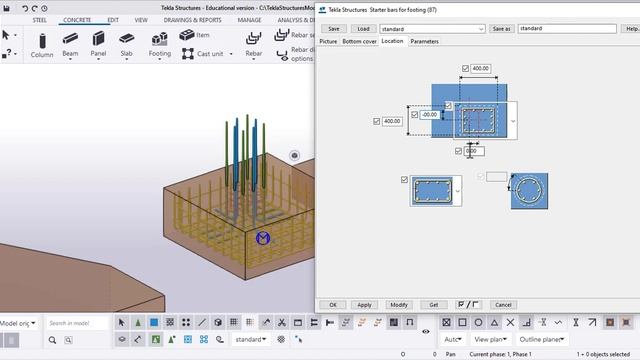Click the crossed-box snap switch icon
Image resolution: width=640 pixels, height=360 pixels.
coord(447,323)
